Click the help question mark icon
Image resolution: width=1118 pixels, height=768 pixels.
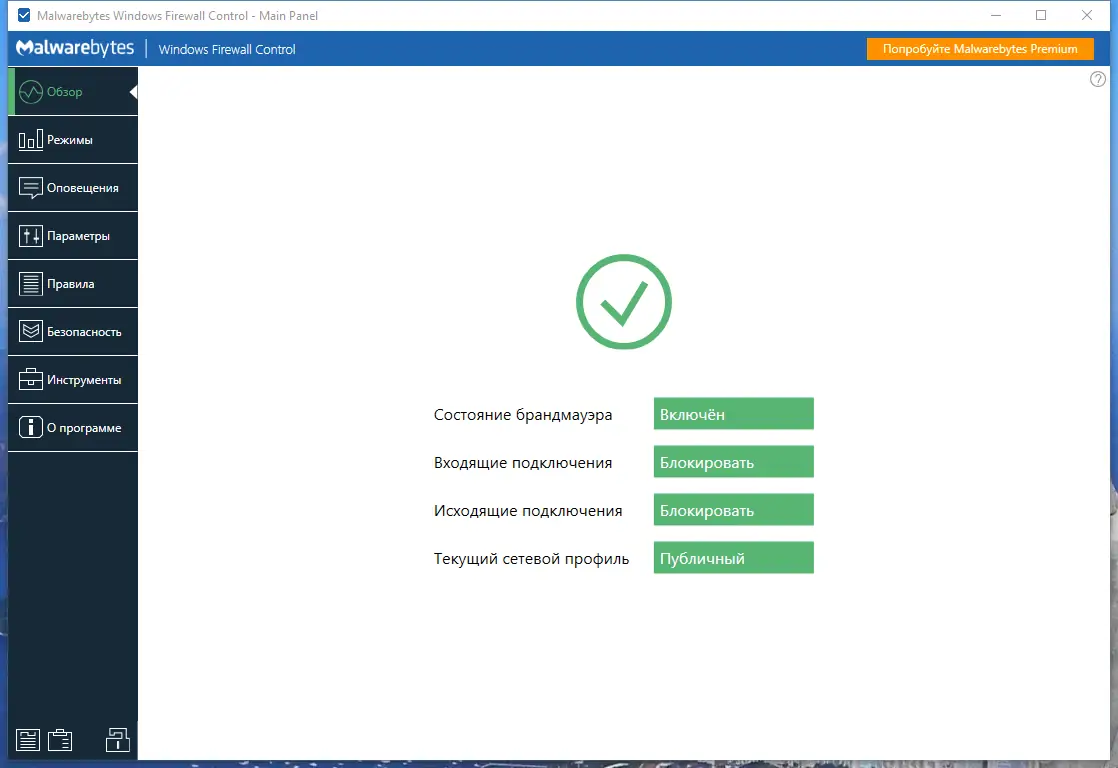1097,79
